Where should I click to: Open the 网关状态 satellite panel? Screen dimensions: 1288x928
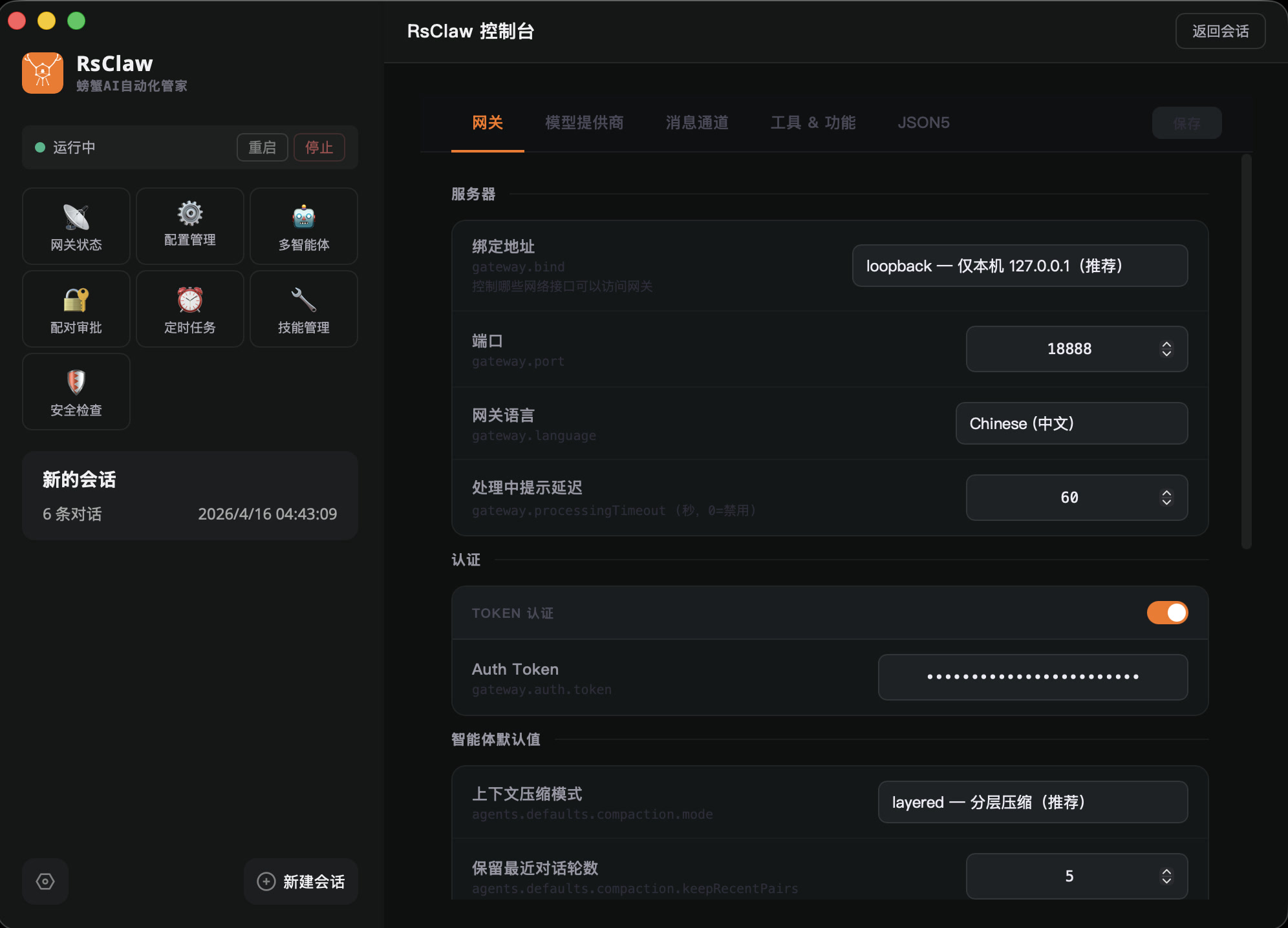[76, 226]
